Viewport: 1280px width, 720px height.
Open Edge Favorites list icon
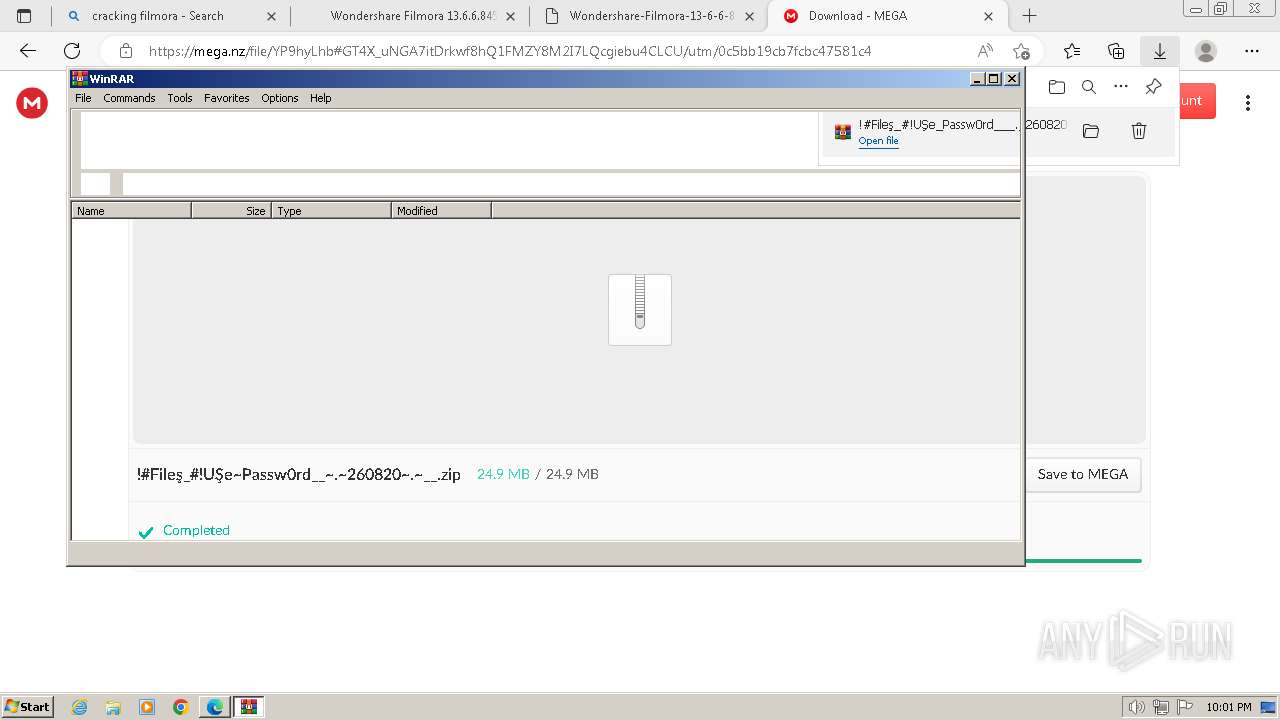pos(1072,51)
